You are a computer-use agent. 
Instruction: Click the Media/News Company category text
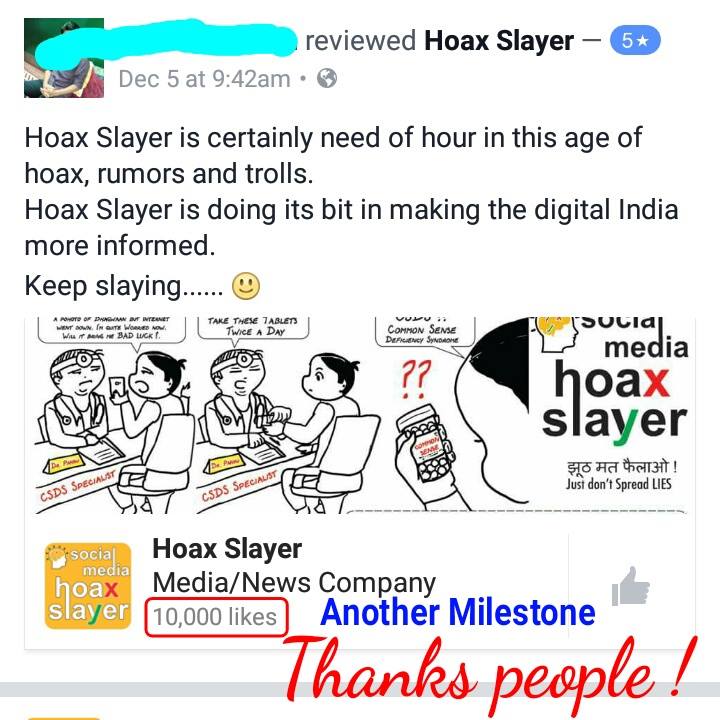click(294, 583)
